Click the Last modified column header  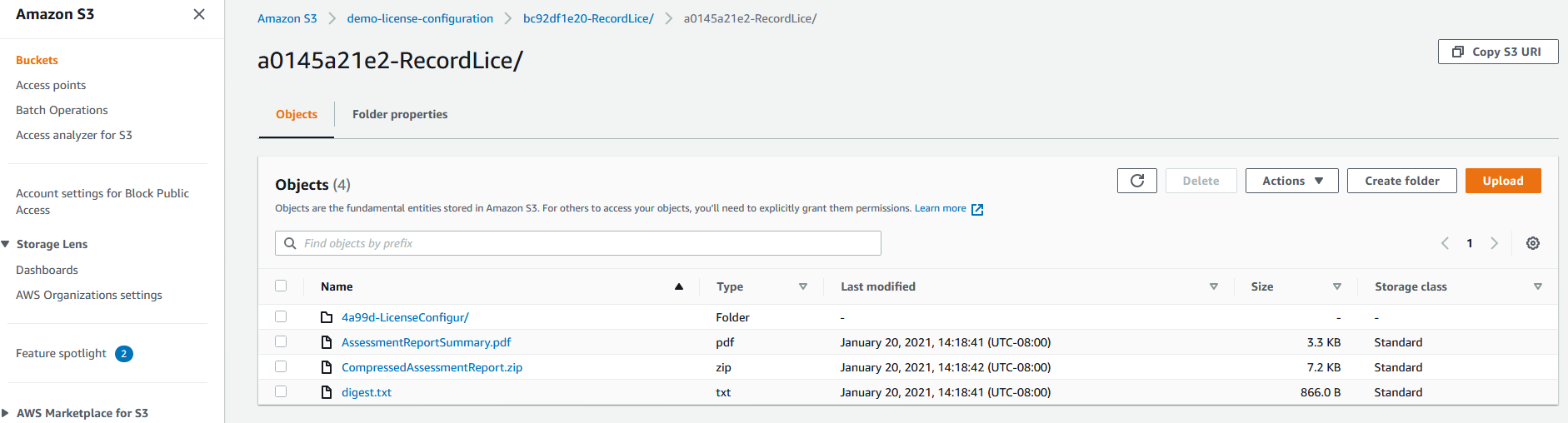coord(878,286)
